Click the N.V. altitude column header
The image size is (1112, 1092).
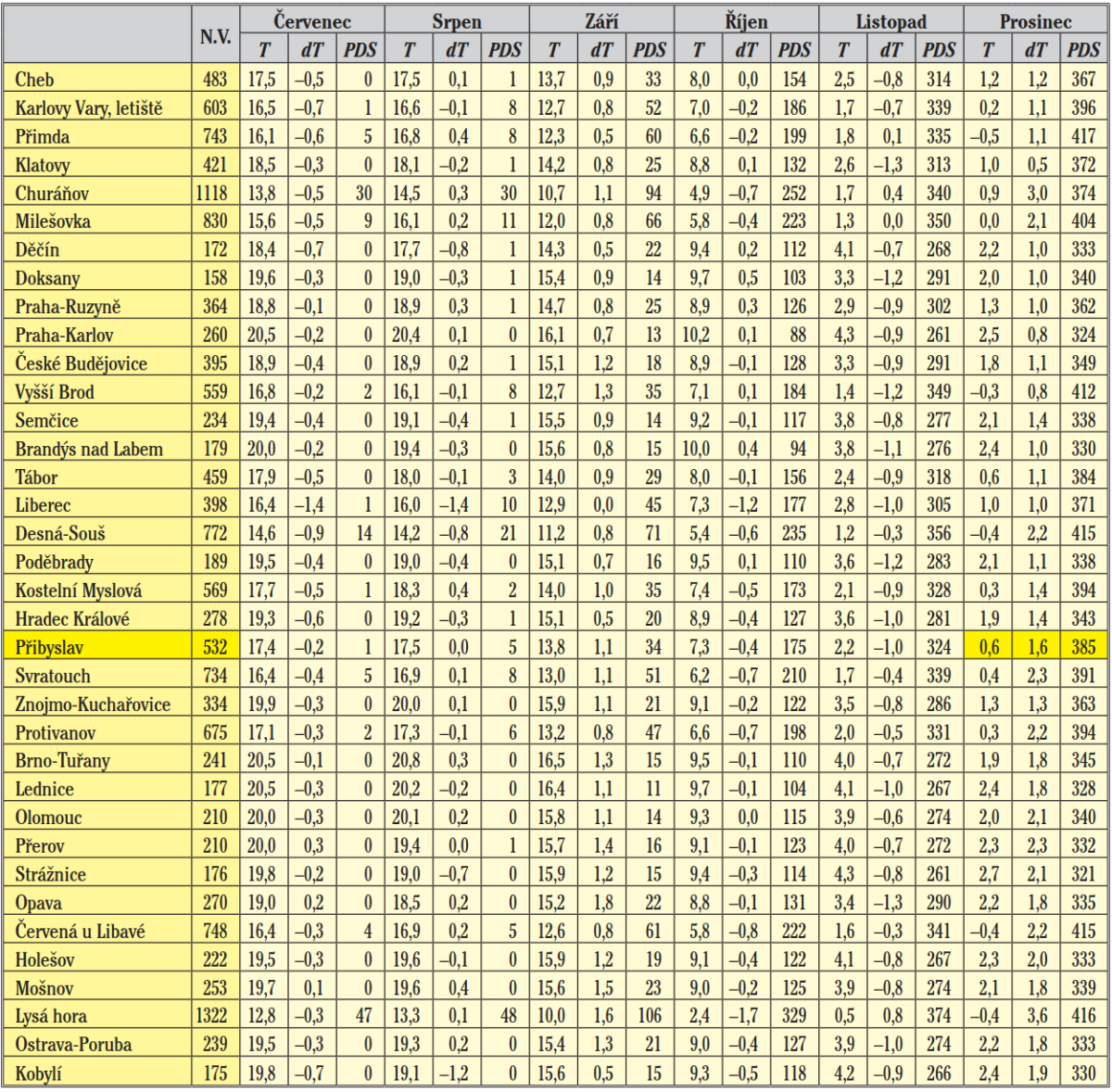(x=215, y=36)
